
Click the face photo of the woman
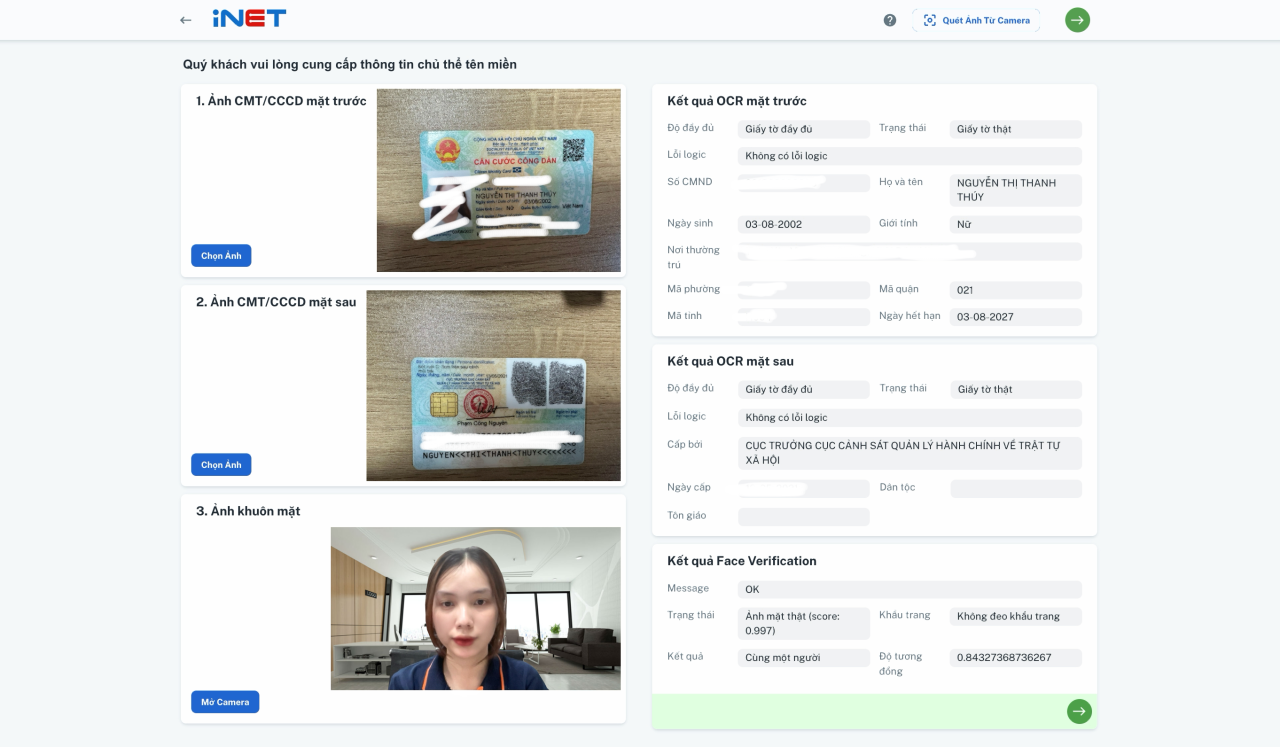475,608
